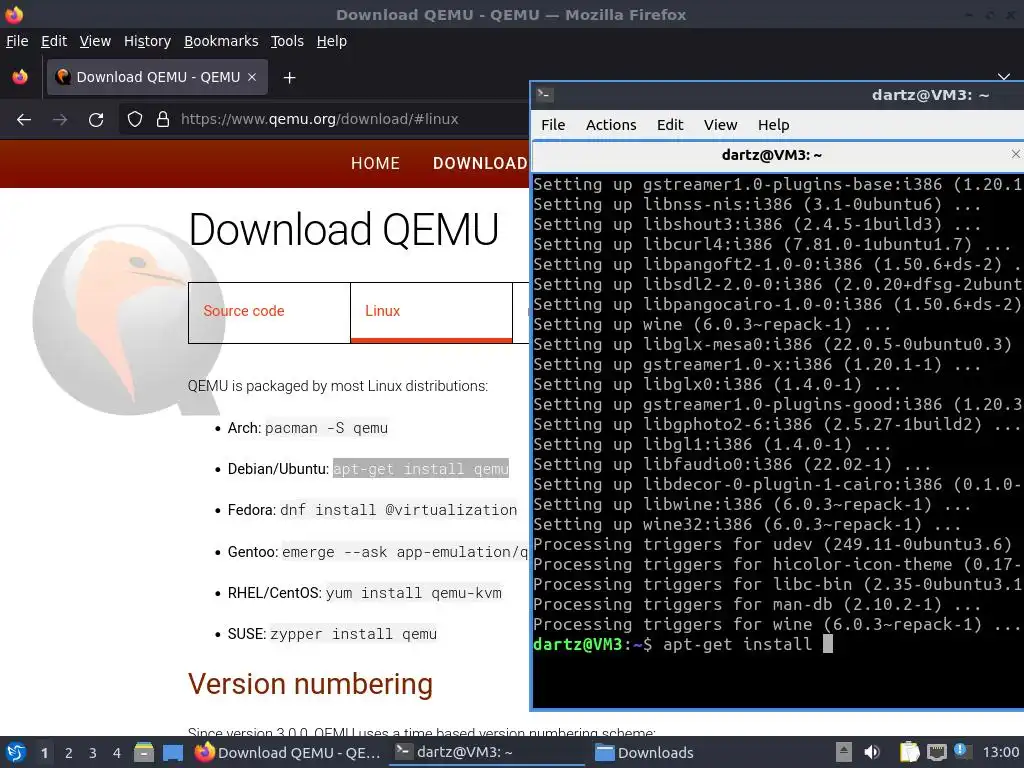The height and width of the screenshot is (768, 1024).
Task: Click the 13:00 clock on the taskbar
Action: click(x=1000, y=752)
